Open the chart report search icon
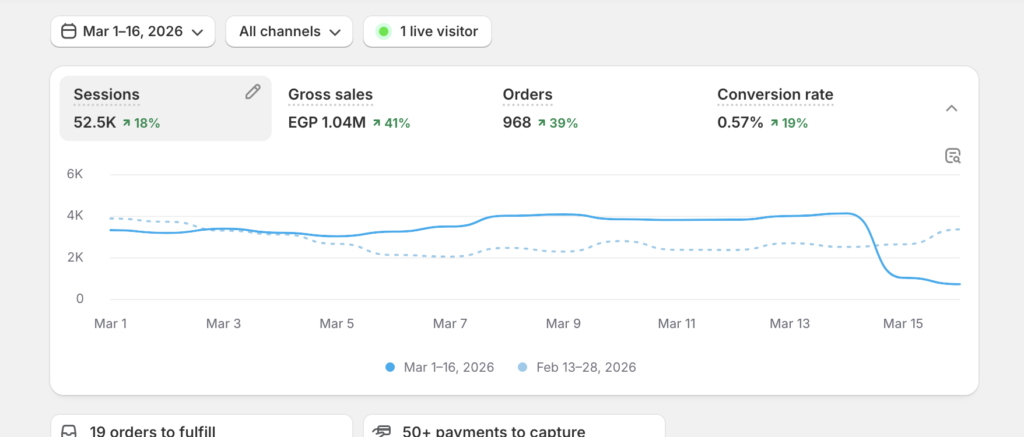 [x=953, y=156]
